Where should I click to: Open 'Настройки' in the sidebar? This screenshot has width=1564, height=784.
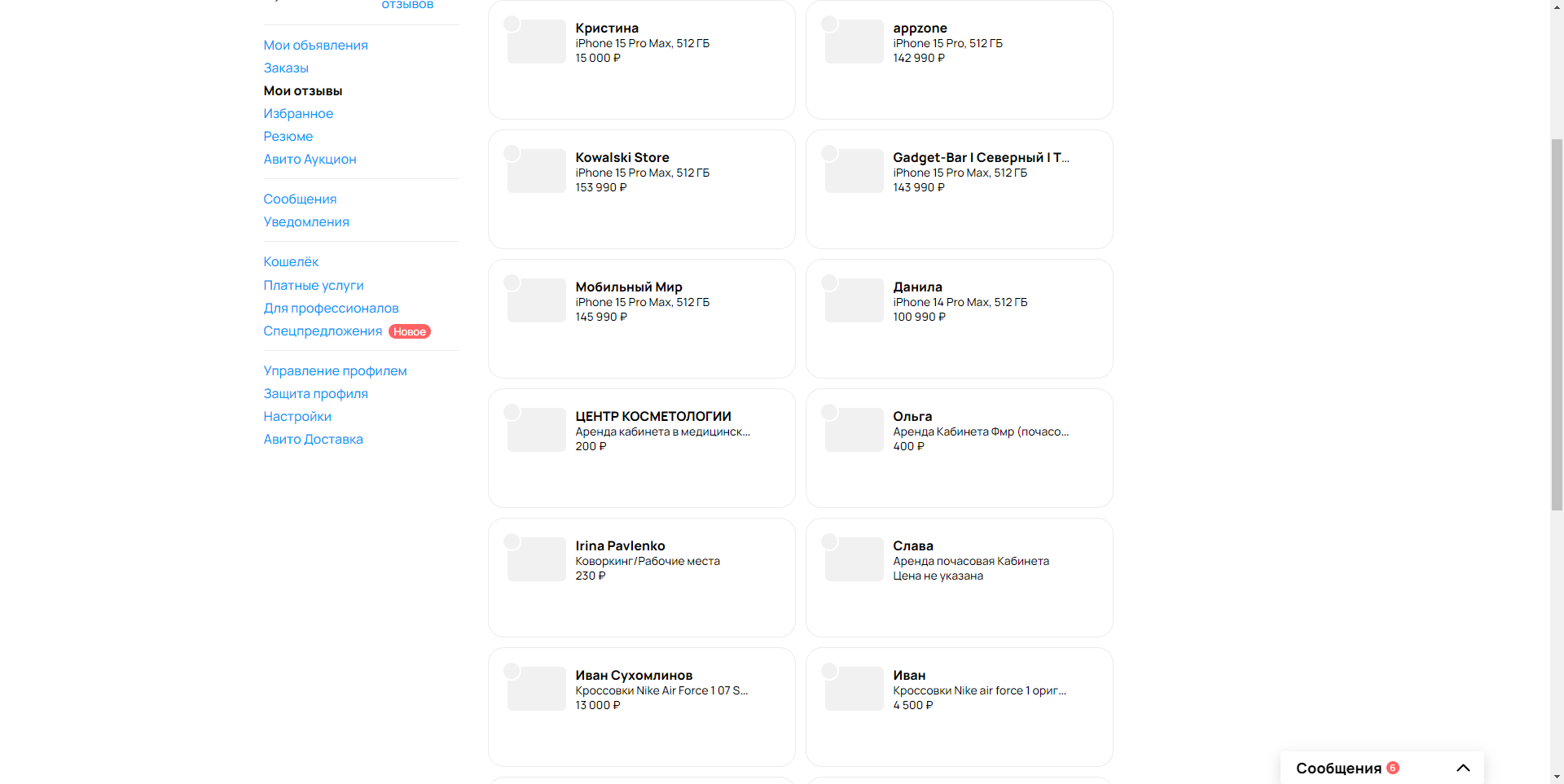(297, 416)
